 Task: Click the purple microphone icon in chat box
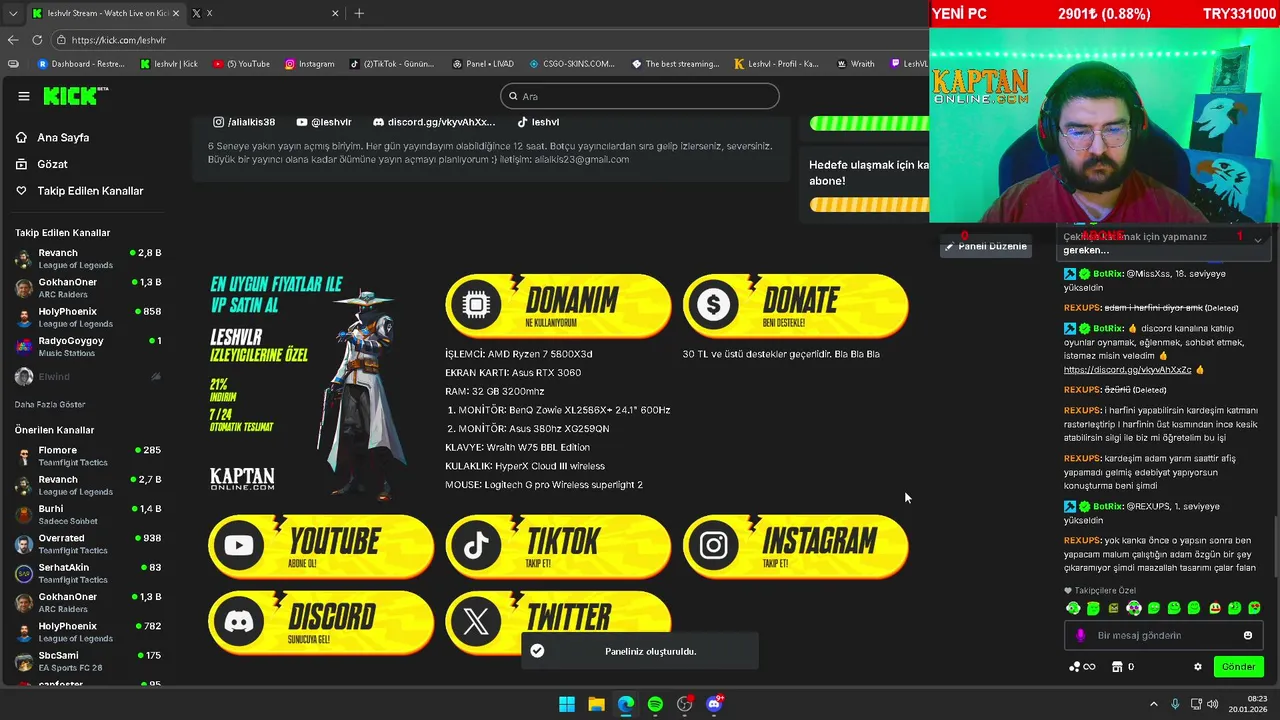(1080, 635)
